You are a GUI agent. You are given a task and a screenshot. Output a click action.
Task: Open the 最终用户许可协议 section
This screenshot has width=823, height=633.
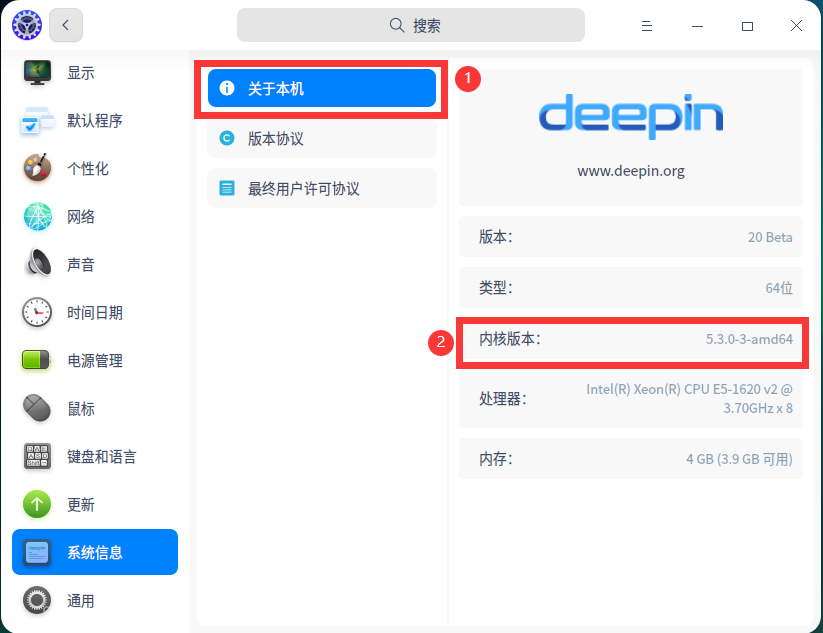(322, 188)
